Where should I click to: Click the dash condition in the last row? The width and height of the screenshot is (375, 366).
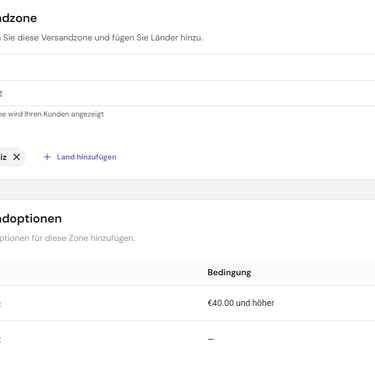pyautogui.click(x=211, y=339)
